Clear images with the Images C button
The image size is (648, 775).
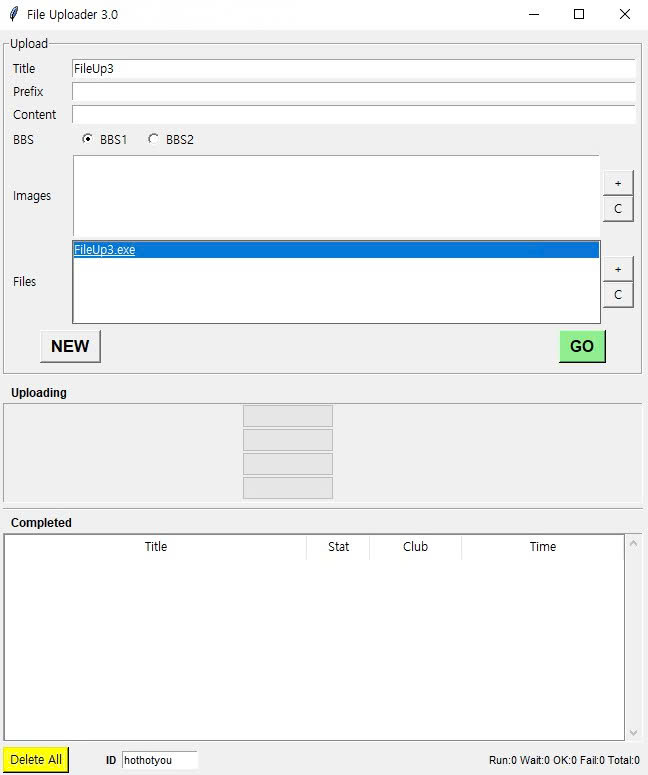[x=618, y=209]
